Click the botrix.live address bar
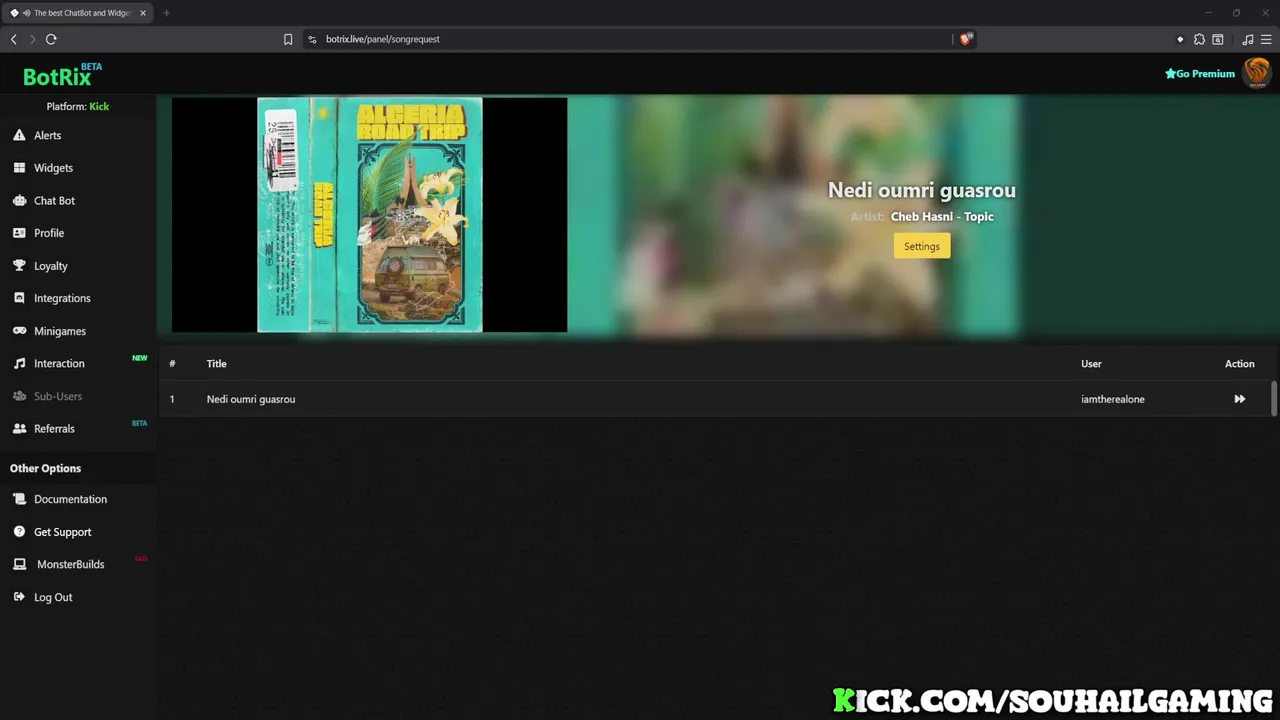The height and width of the screenshot is (720, 1280). click(x=630, y=39)
